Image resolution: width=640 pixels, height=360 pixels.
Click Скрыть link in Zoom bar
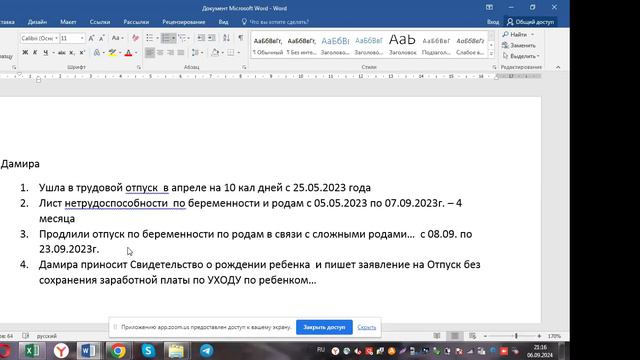pos(367,327)
